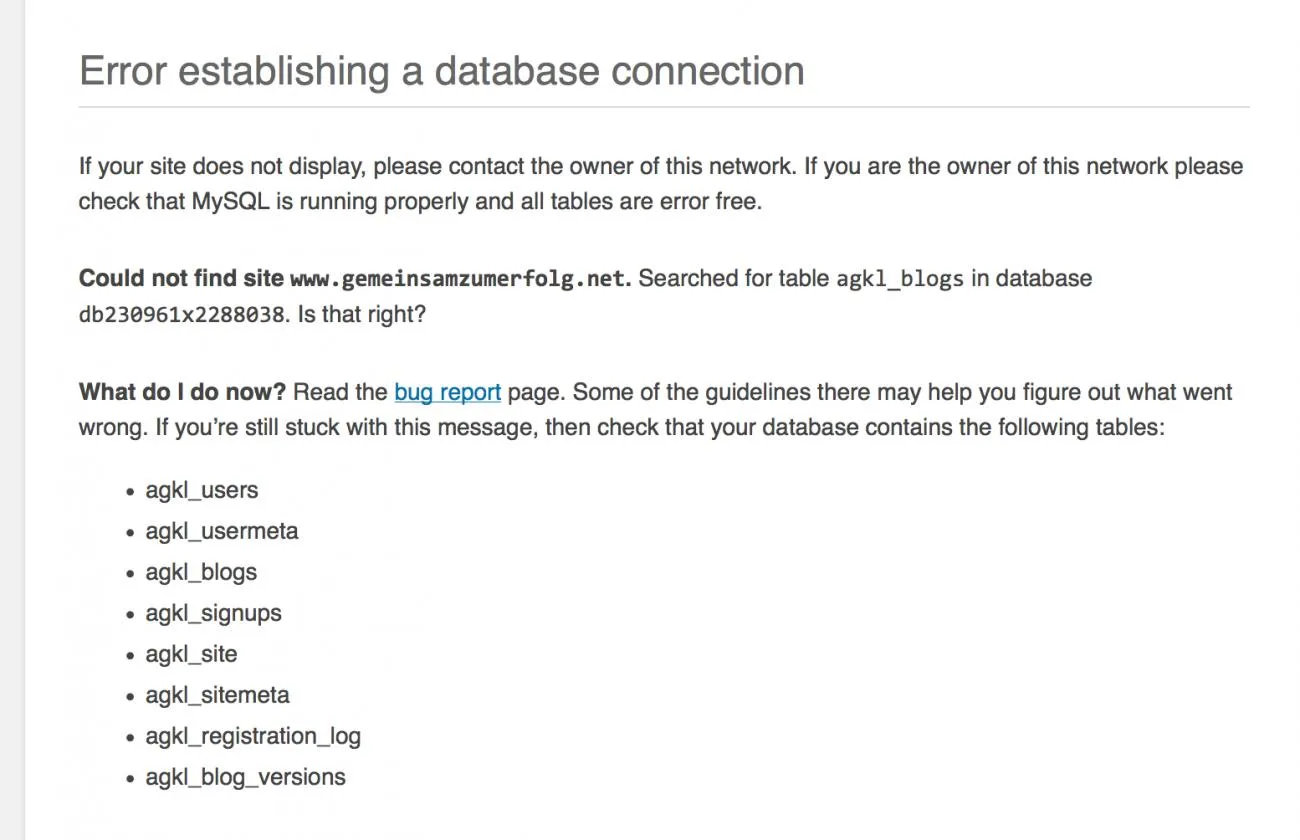This screenshot has width=1300, height=840.
Task: Select the agkl_usermeta list item
Action: 222,531
